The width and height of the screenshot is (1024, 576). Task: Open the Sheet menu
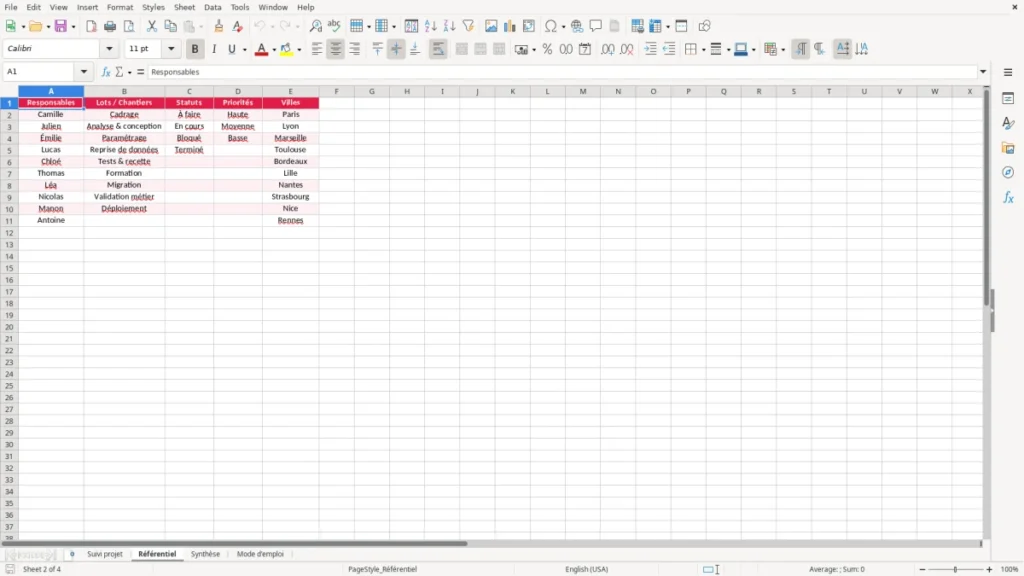click(184, 7)
